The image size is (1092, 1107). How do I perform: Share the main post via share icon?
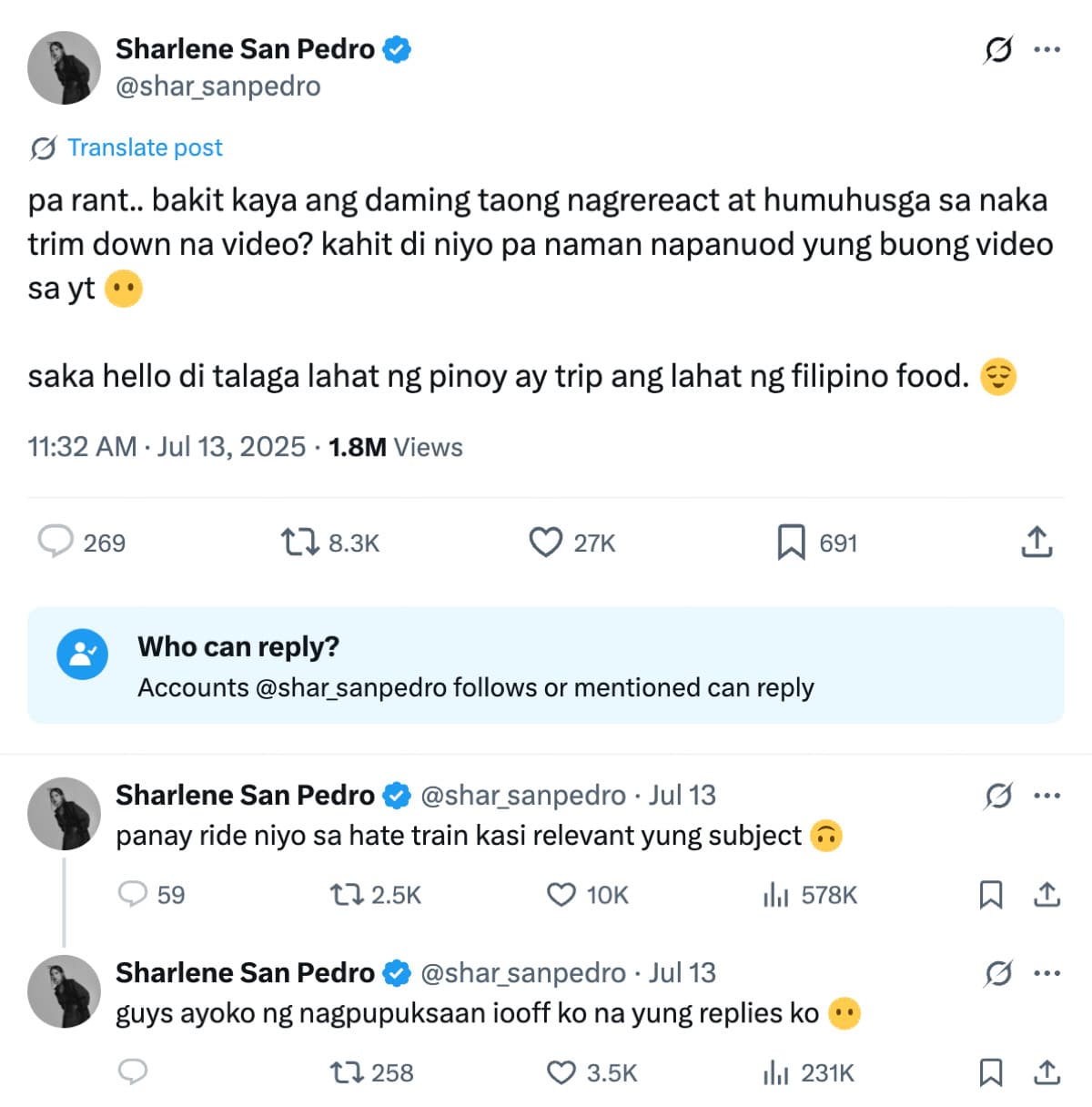point(1036,542)
